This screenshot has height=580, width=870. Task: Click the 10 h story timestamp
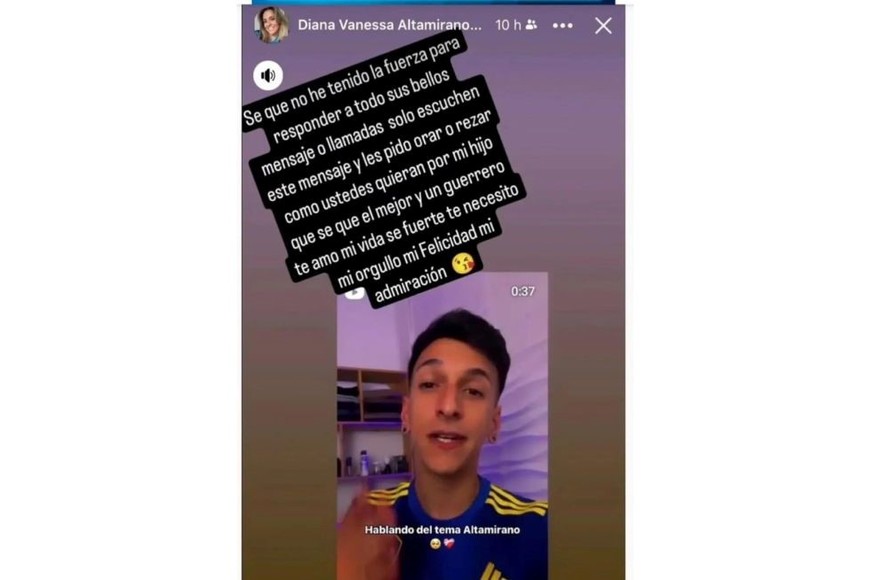pyautogui.click(x=508, y=25)
